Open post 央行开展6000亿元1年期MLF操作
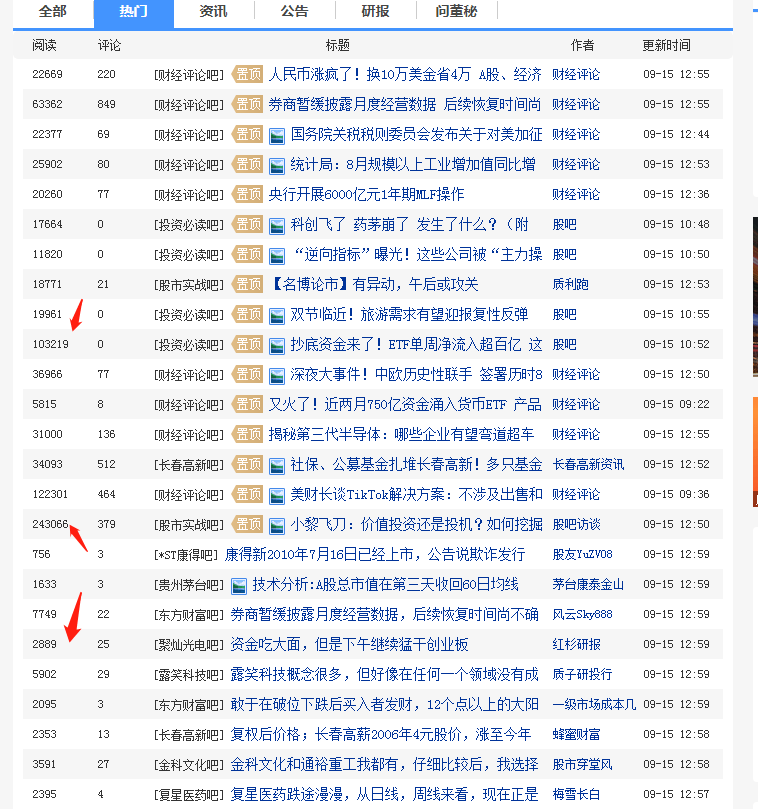Viewport: 758px width, 809px height. pos(366,194)
